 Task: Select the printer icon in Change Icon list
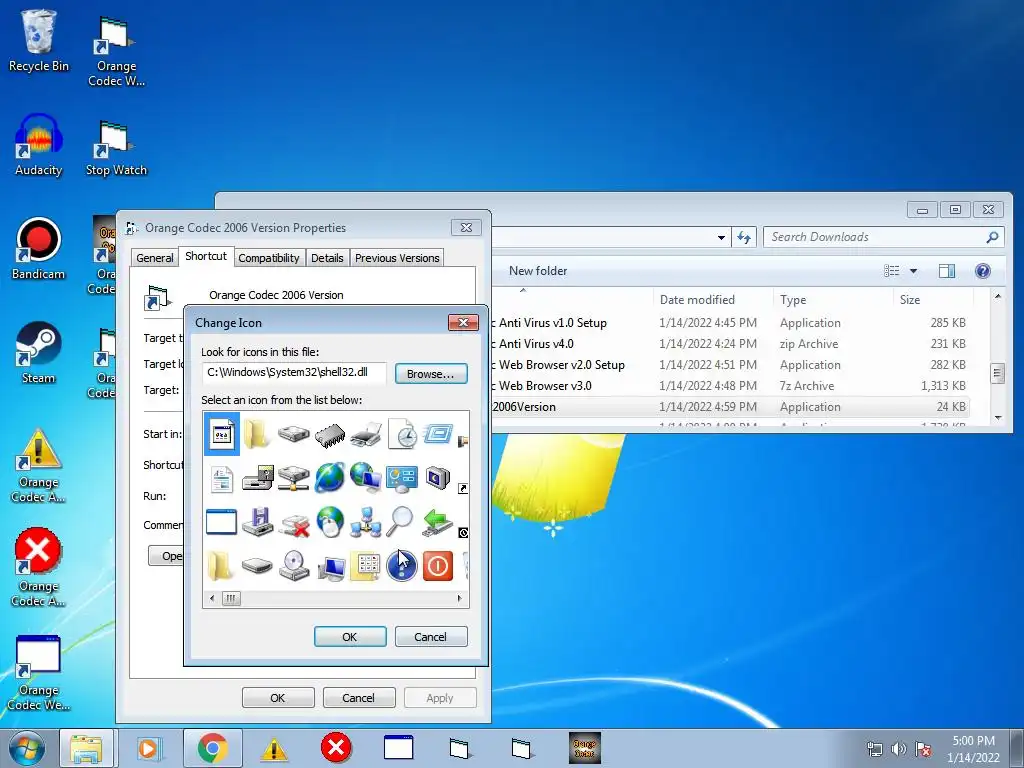pyautogui.click(x=366, y=434)
